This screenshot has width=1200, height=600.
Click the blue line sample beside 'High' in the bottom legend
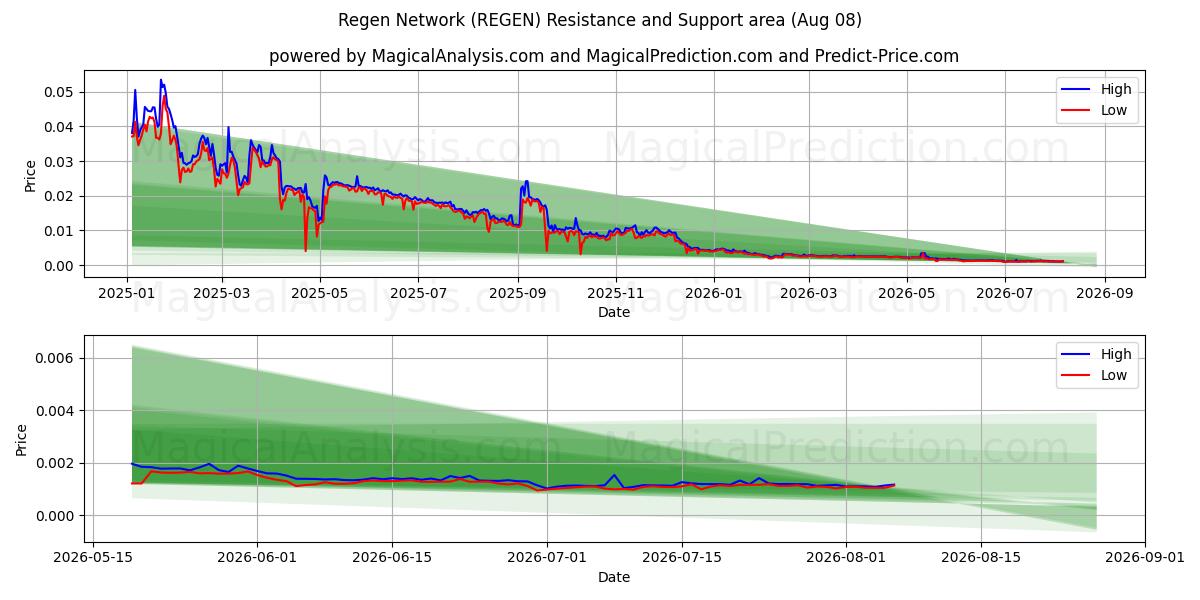(1077, 355)
